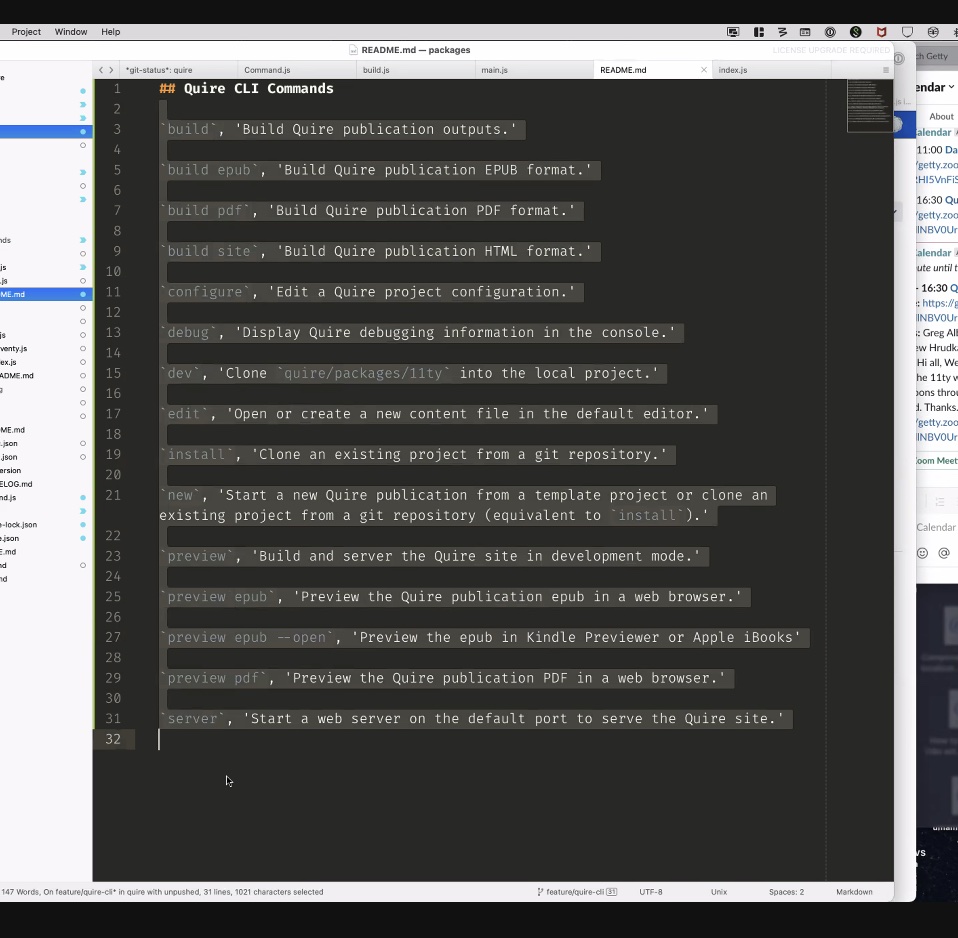Open ADME.md in the sidebar
958x938 pixels.
16,375
